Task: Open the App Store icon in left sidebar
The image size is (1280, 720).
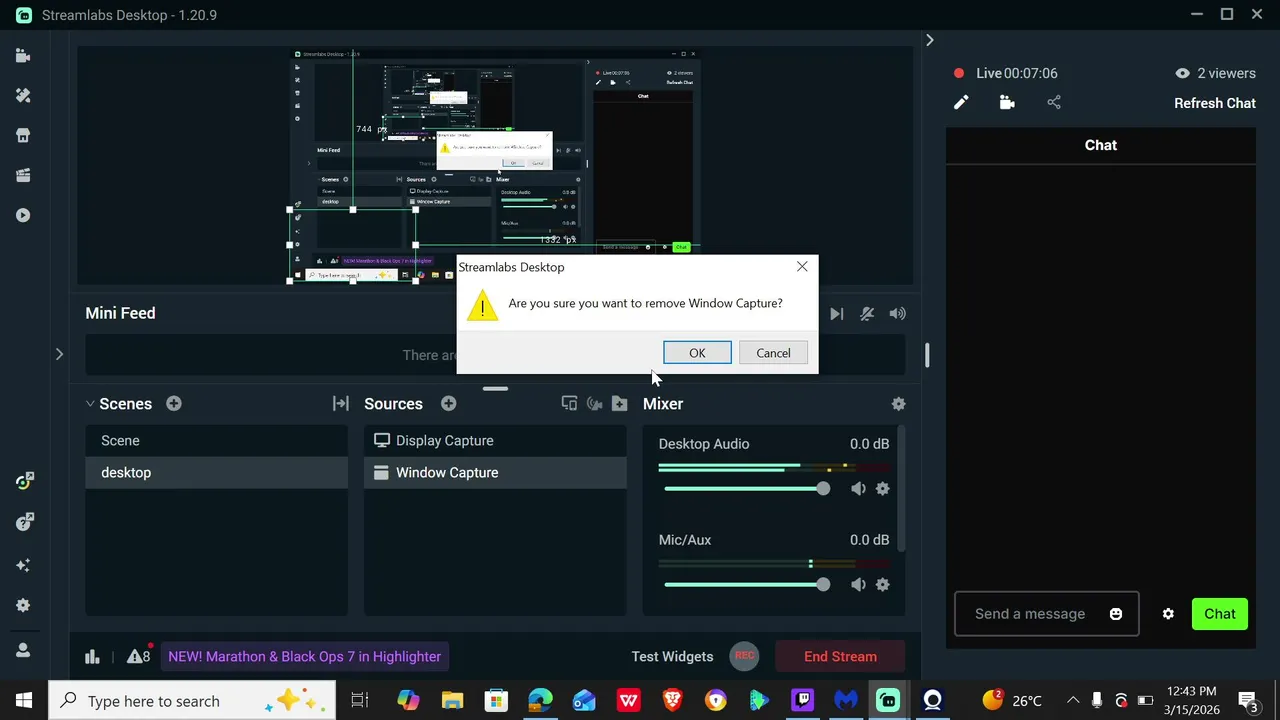Action: [23, 136]
